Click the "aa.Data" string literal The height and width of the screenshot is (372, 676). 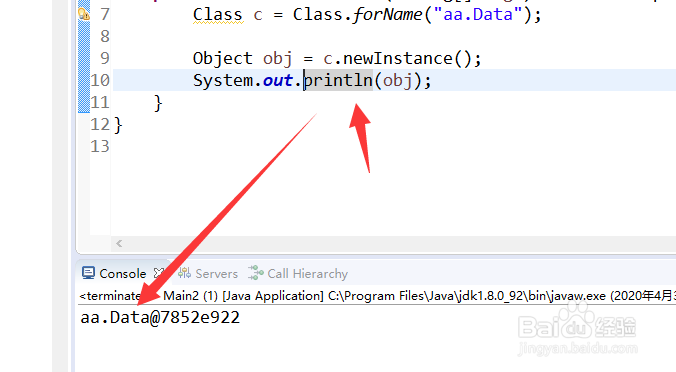479,15
